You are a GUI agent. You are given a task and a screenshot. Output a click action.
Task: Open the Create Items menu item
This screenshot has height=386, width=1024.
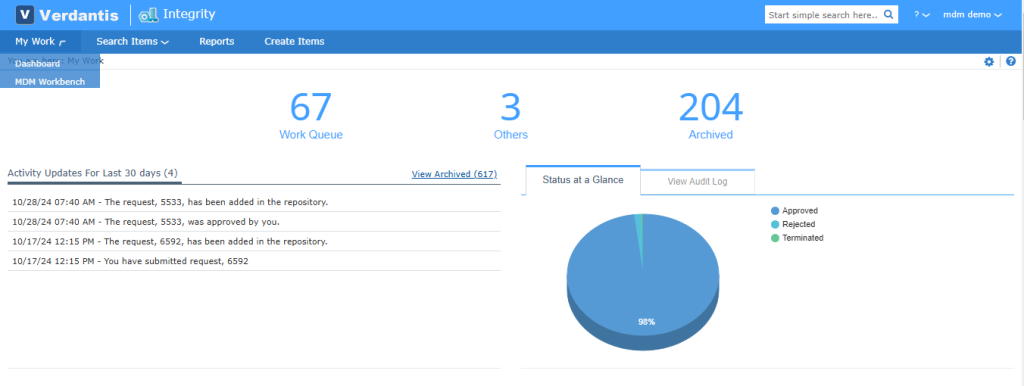point(294,41)
